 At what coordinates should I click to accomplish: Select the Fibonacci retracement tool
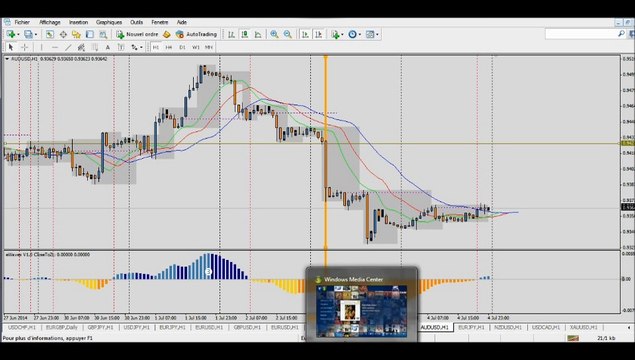(x=95, y=47)
